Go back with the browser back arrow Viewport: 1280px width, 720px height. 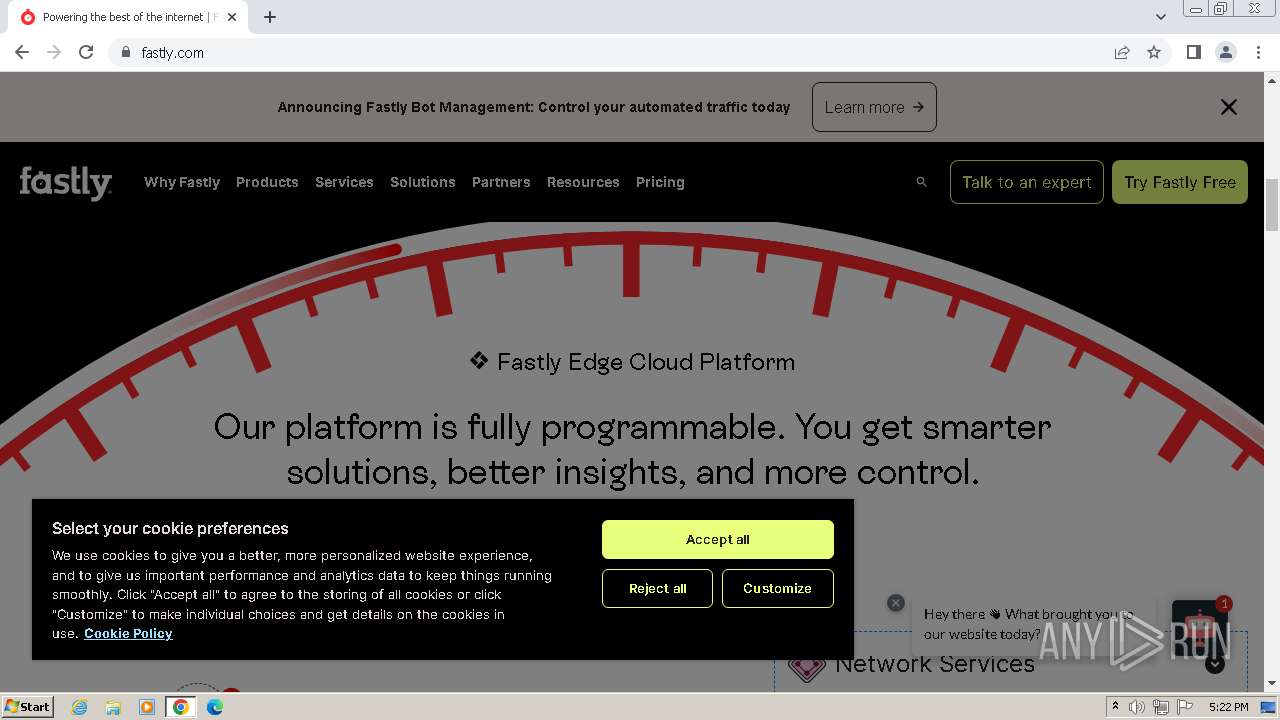coord(22,52)
